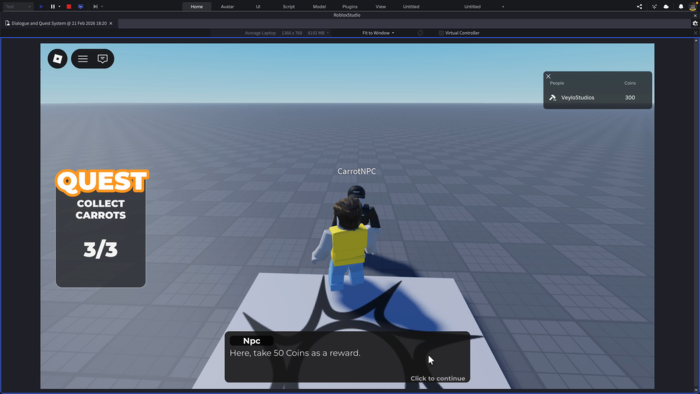This screenshot has height=394, width=700.
Task: Open the first Untitled ribbon tab
Action: coord(411,7)
